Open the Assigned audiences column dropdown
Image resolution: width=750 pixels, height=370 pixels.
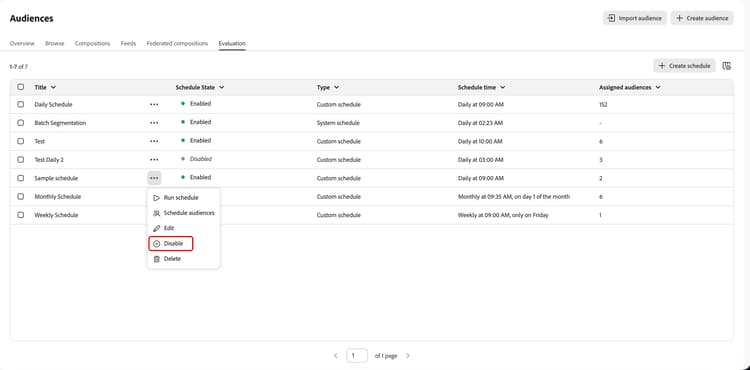click(x=658, y=87)
